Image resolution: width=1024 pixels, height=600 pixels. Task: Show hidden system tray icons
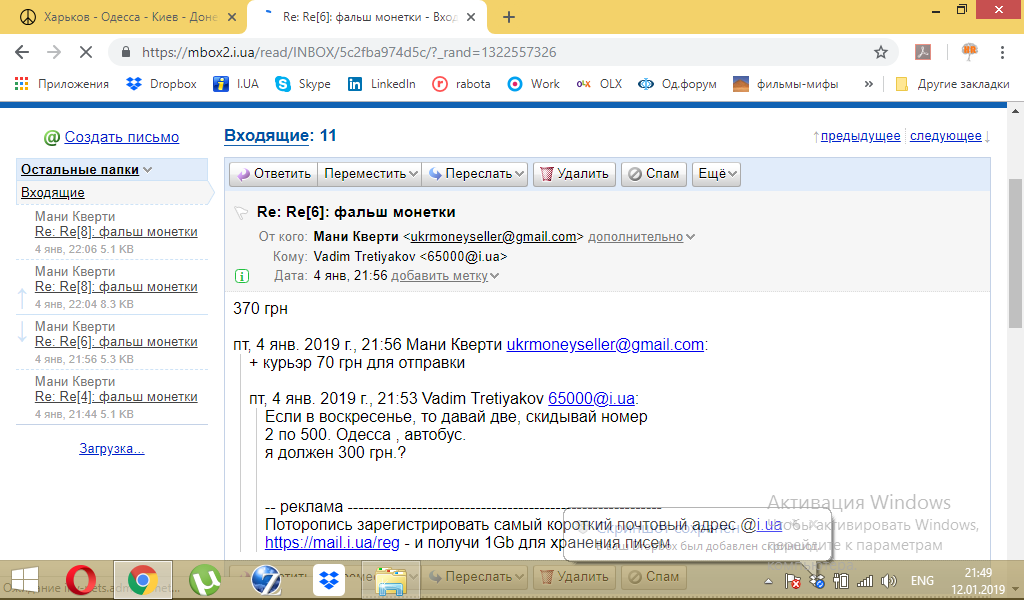pos(769,581)
